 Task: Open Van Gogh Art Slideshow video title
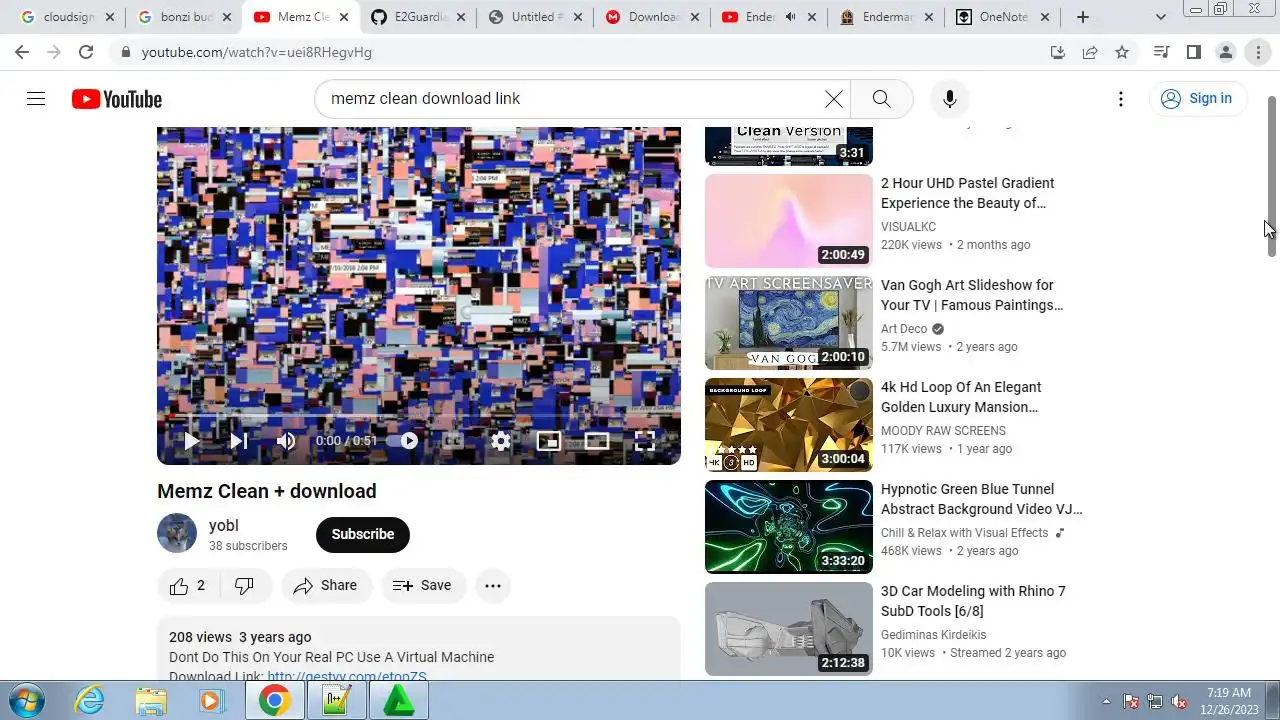coord(972,295)
